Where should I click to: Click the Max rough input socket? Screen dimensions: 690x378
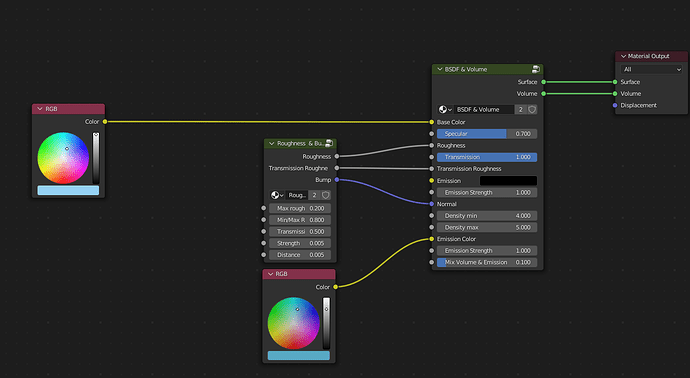(x=264, y=208)
